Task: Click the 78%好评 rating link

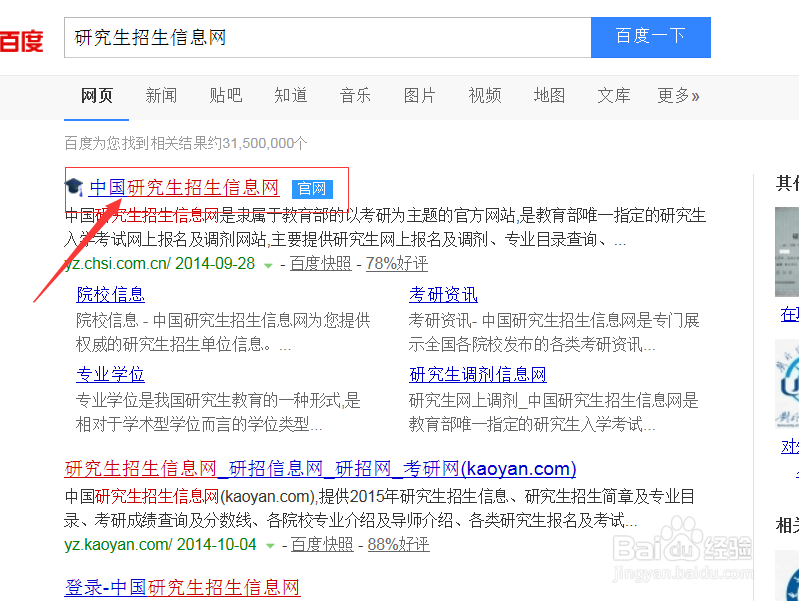Action: coord(396,264)
